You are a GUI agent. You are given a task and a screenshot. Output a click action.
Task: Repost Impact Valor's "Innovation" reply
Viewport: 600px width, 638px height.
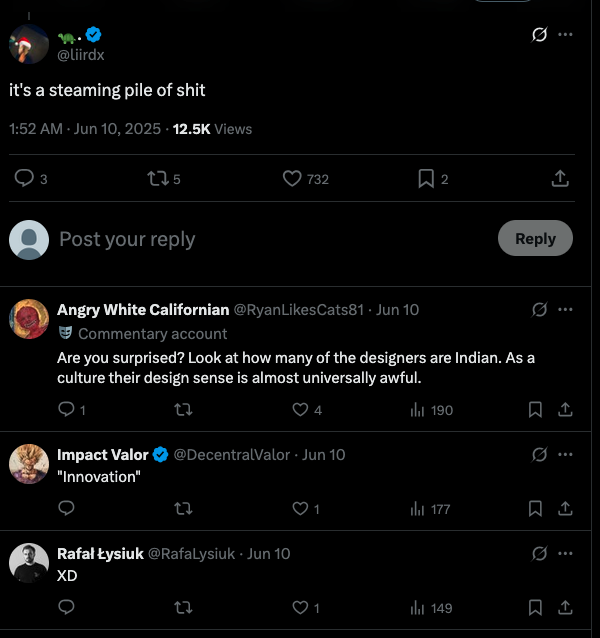(183, 509)
